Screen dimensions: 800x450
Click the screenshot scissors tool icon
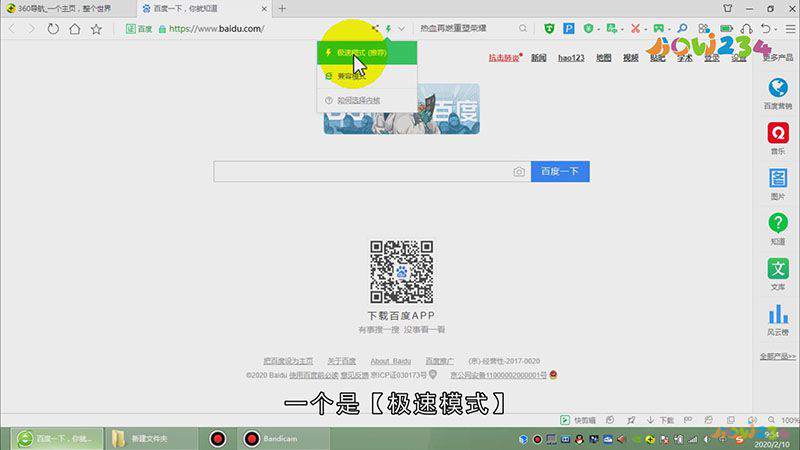tap(635, 29)
